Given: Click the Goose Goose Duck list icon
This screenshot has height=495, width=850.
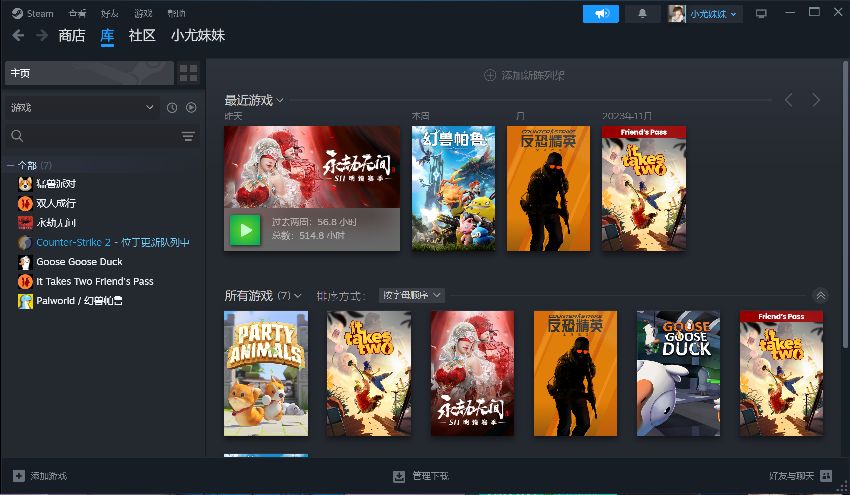Looking at the screenshot, I should coord(25,262).
